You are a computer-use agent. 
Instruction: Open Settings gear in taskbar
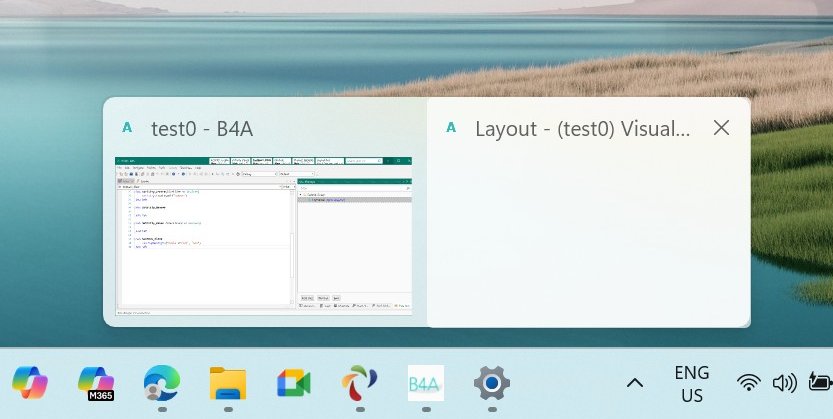click(x=492, y=383)
